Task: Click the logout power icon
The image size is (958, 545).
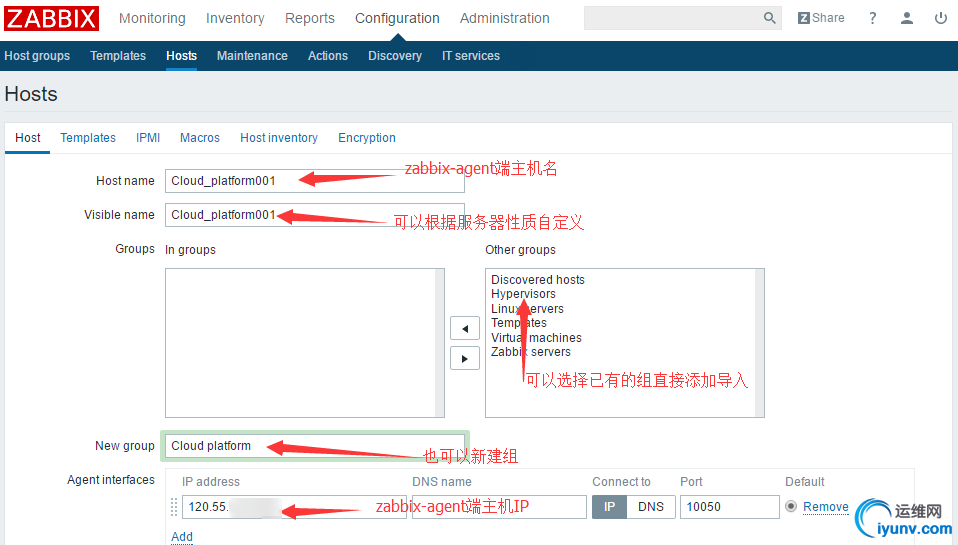Action: click(x=941, y=18)
